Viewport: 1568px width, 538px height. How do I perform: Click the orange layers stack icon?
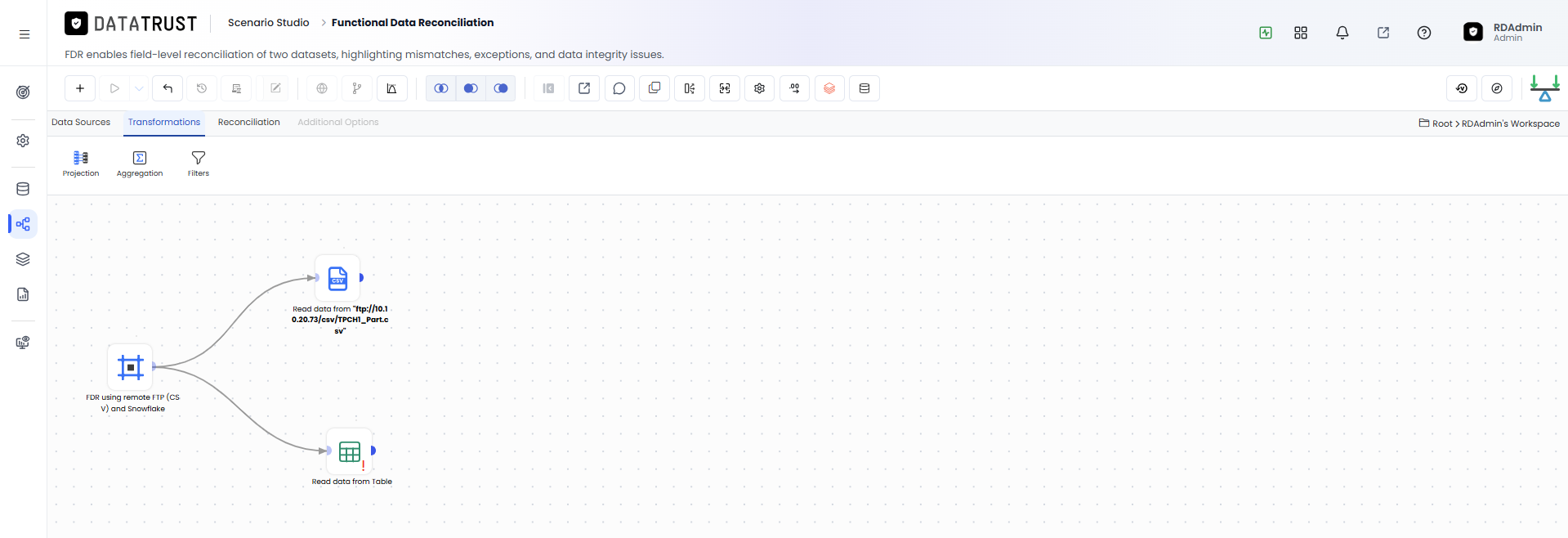click(829, 88)
